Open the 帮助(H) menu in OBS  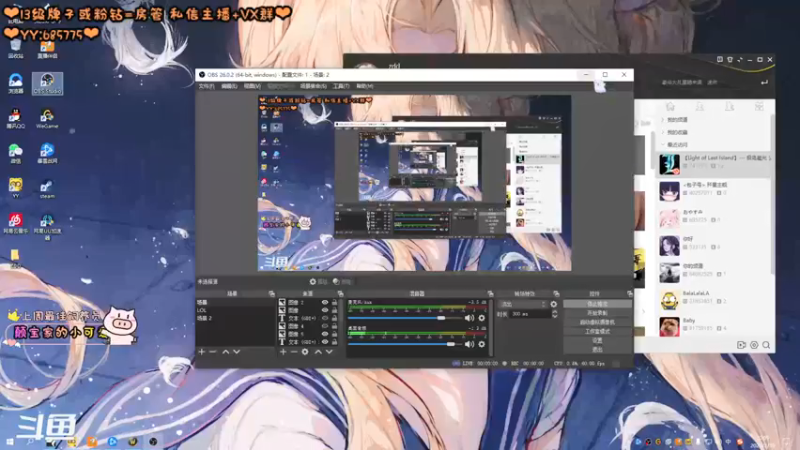click(364, 86)
